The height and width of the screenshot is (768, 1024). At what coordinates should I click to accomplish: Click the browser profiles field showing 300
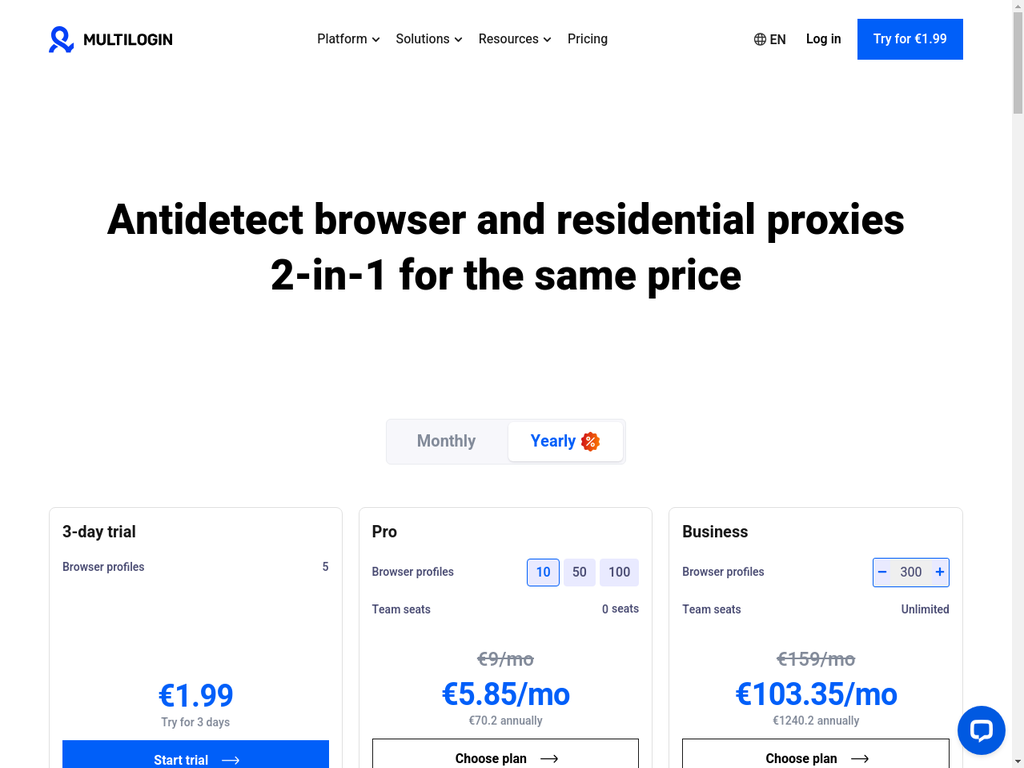click(x=911, y=572)
